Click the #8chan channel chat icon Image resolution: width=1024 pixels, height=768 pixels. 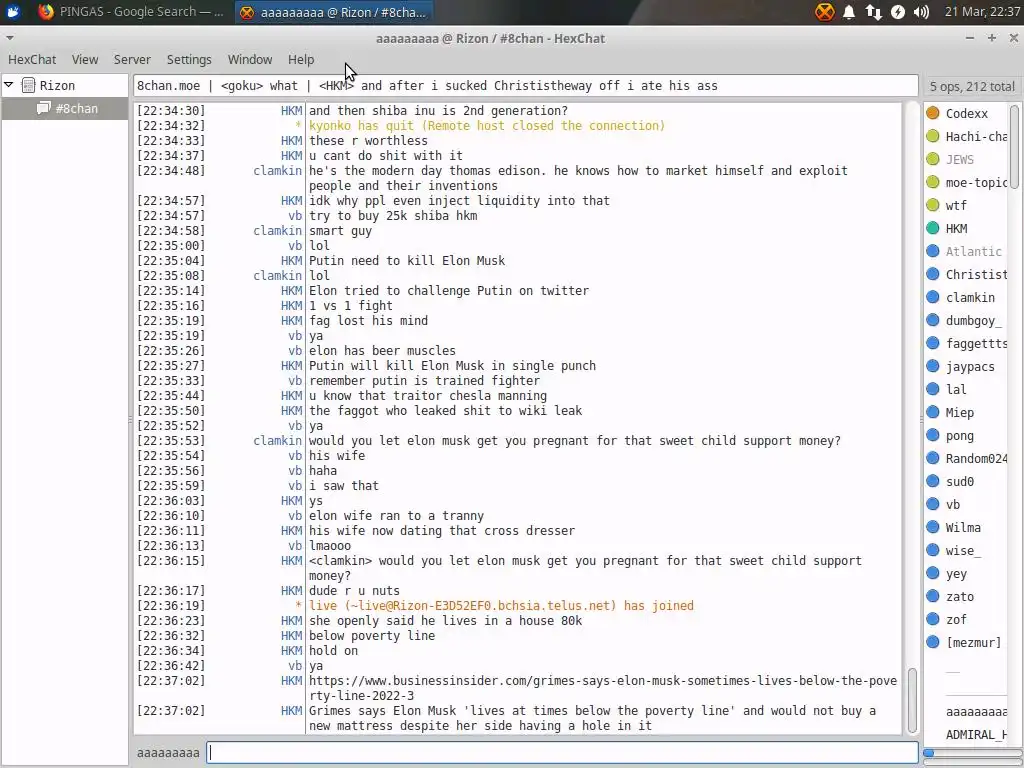coord(44,108)
